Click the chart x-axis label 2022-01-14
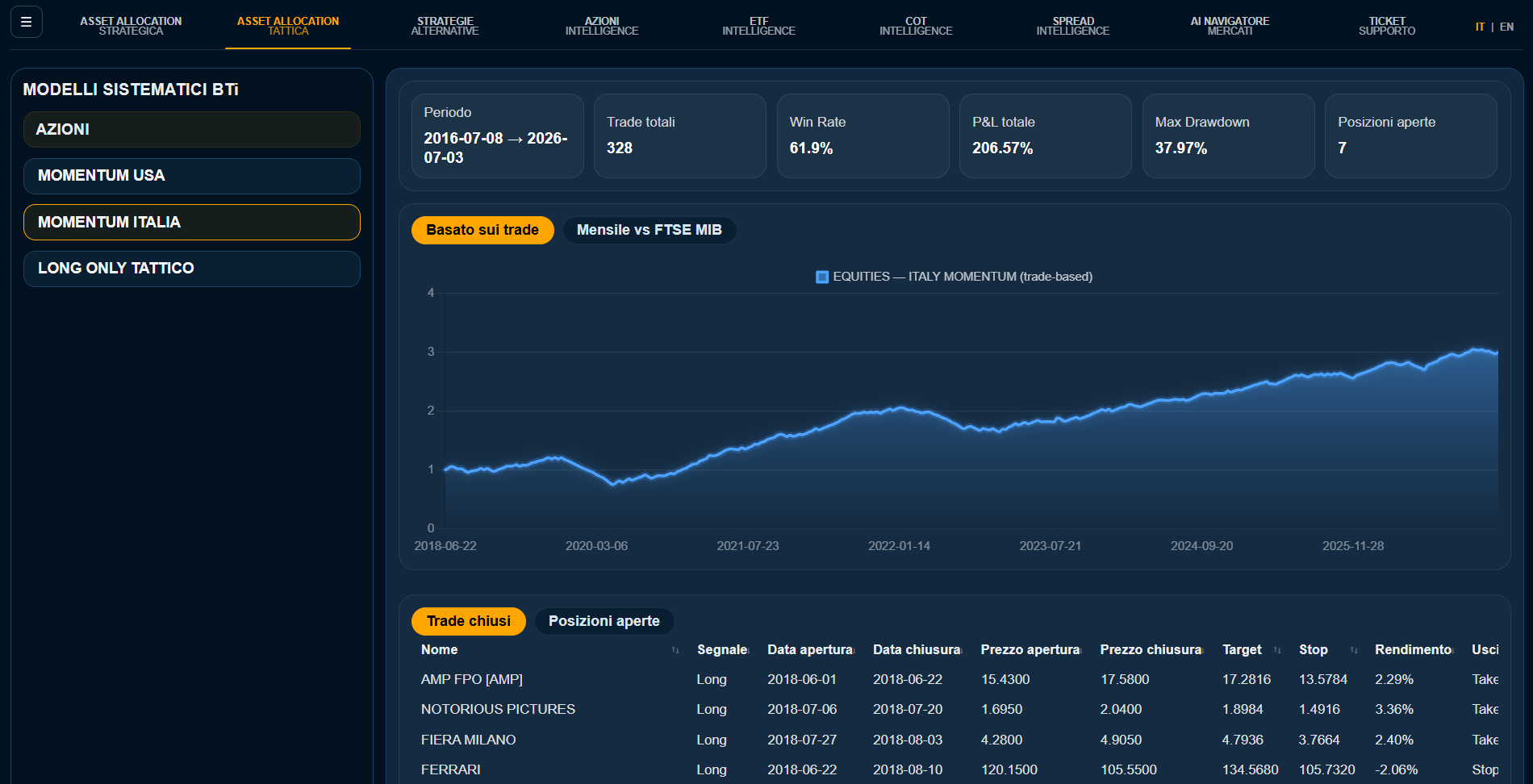Image resolution: width=1533 pixels, height=784 pixels. coord(899,546)
